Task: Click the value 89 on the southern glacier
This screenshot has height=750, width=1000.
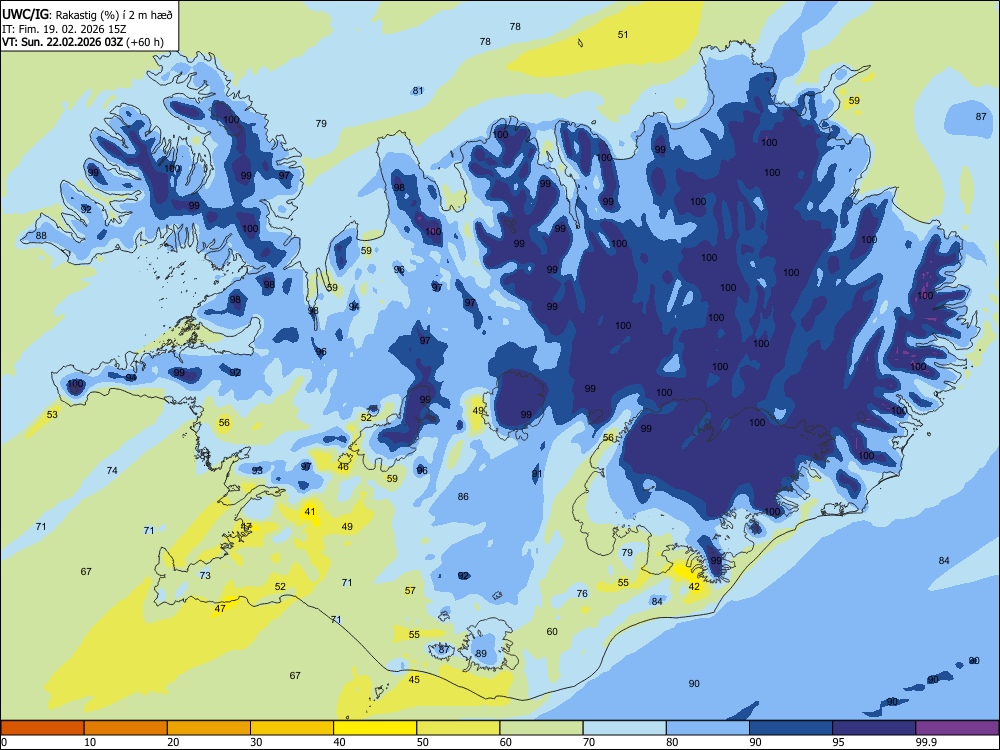Action: 482,654
